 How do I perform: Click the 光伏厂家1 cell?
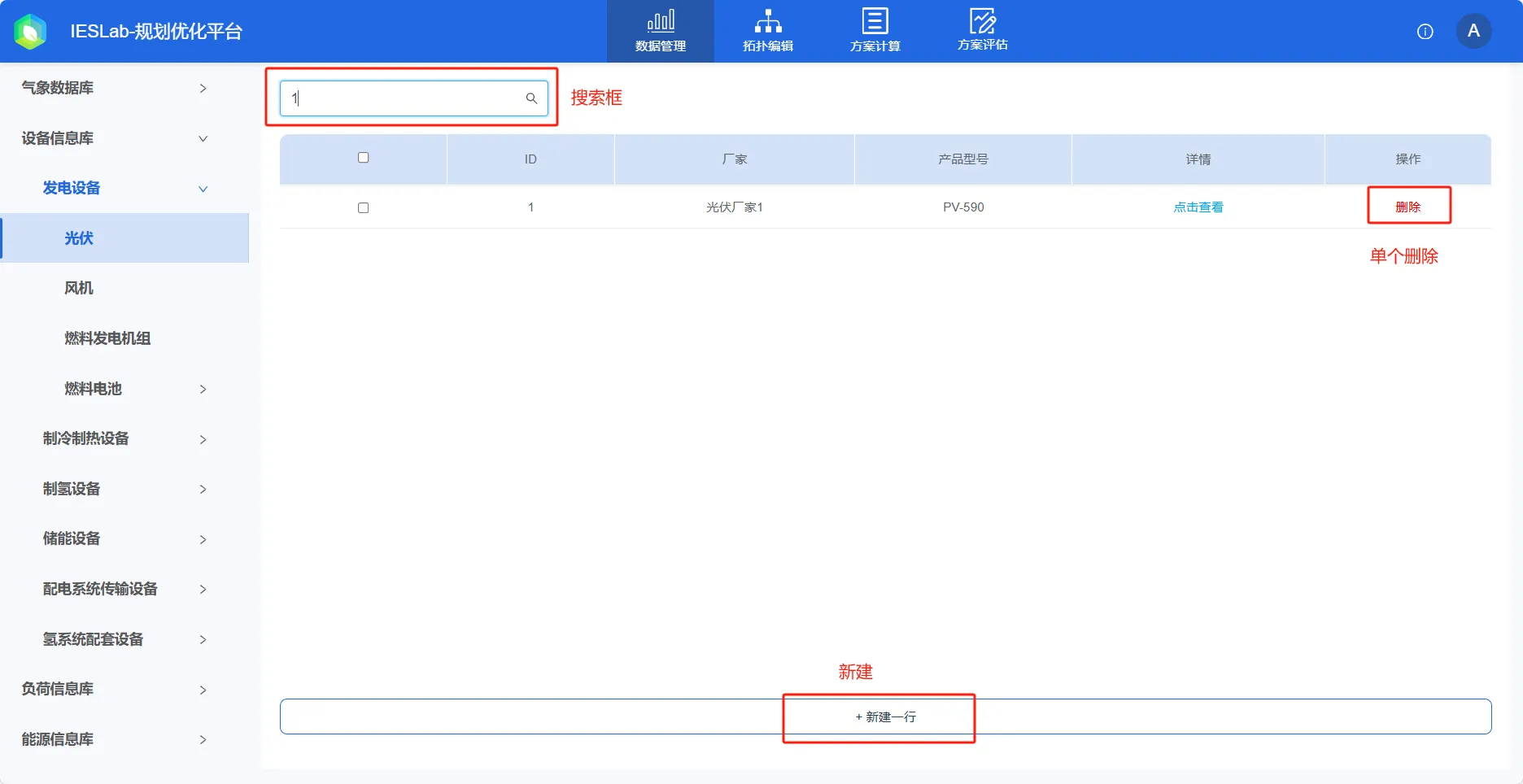pyautogui.click(x=735, y=207)
